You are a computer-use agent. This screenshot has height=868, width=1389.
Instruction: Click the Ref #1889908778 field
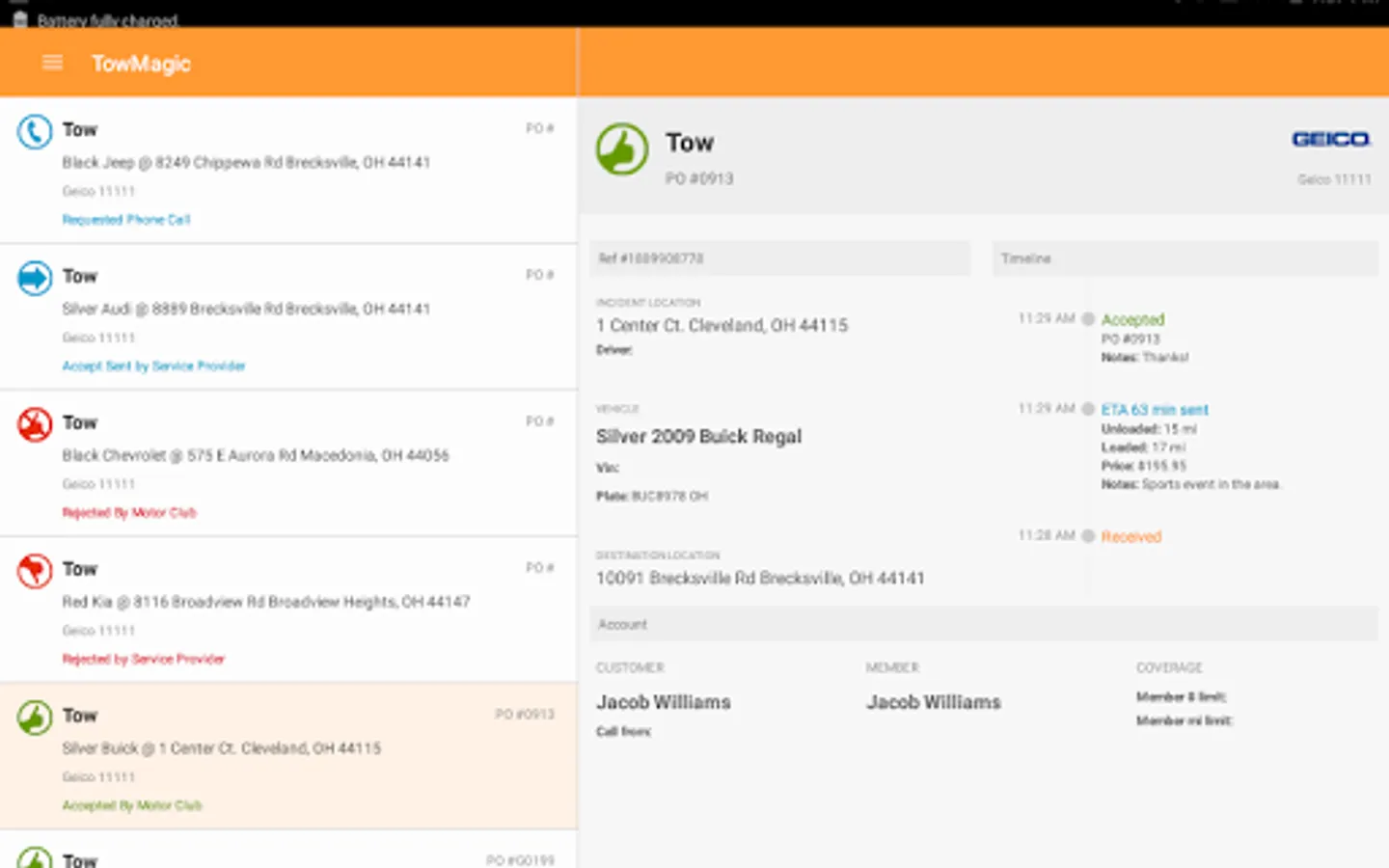(779, 258)
